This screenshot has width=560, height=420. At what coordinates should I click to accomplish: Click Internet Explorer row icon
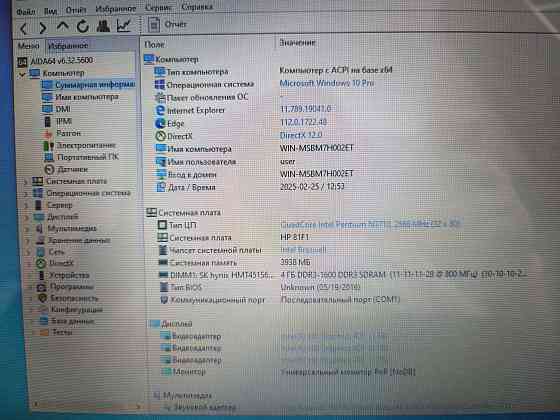tap(160, 110)
